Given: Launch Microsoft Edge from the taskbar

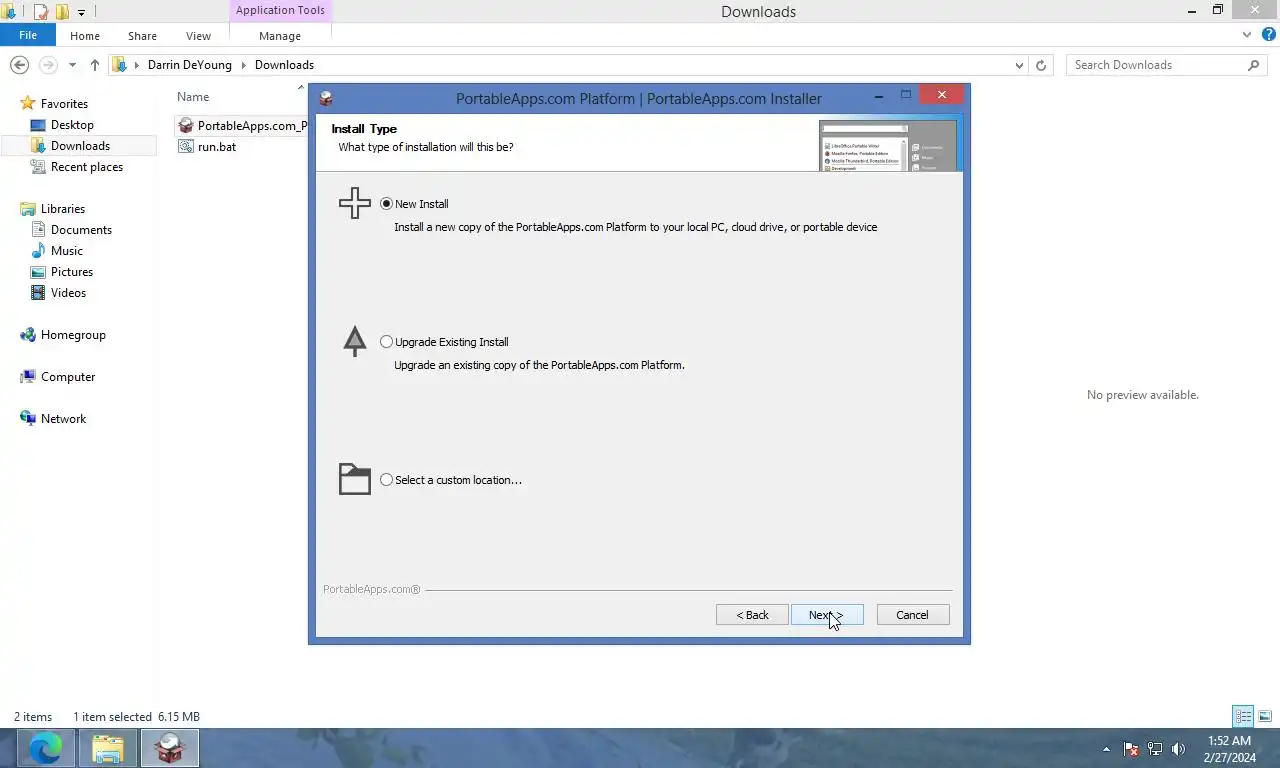Looking at the screenshot, I should (x=45, y=748).
